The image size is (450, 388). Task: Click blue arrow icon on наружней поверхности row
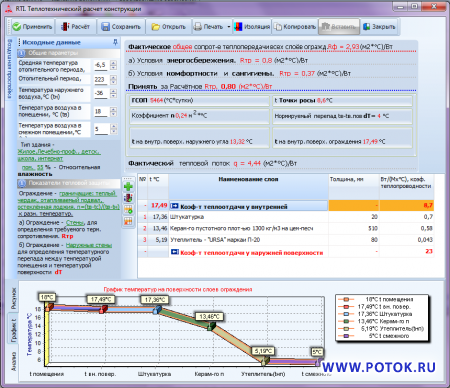(x=175, y=252)
